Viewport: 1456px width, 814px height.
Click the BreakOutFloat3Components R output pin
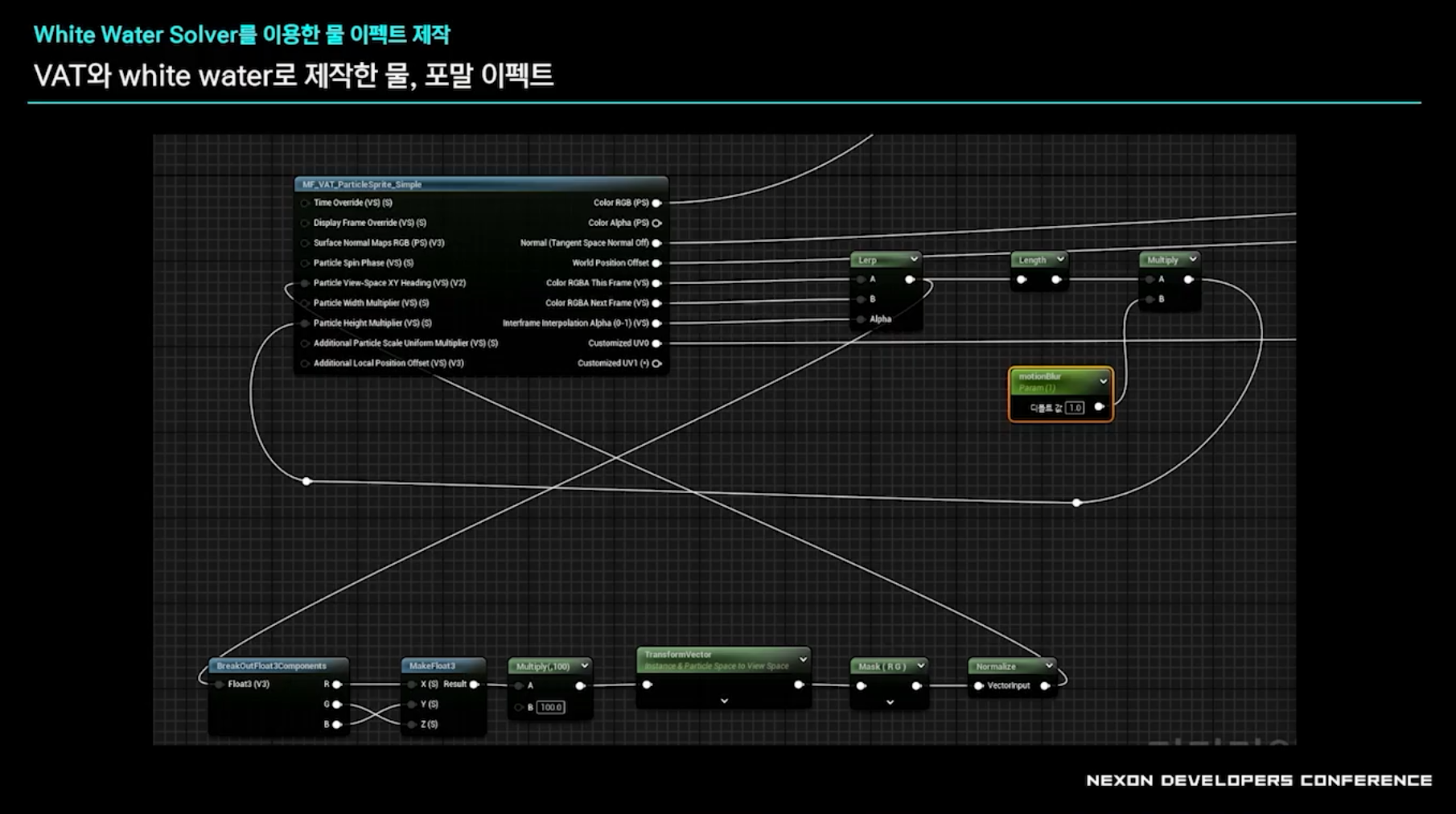click(337, 684)
